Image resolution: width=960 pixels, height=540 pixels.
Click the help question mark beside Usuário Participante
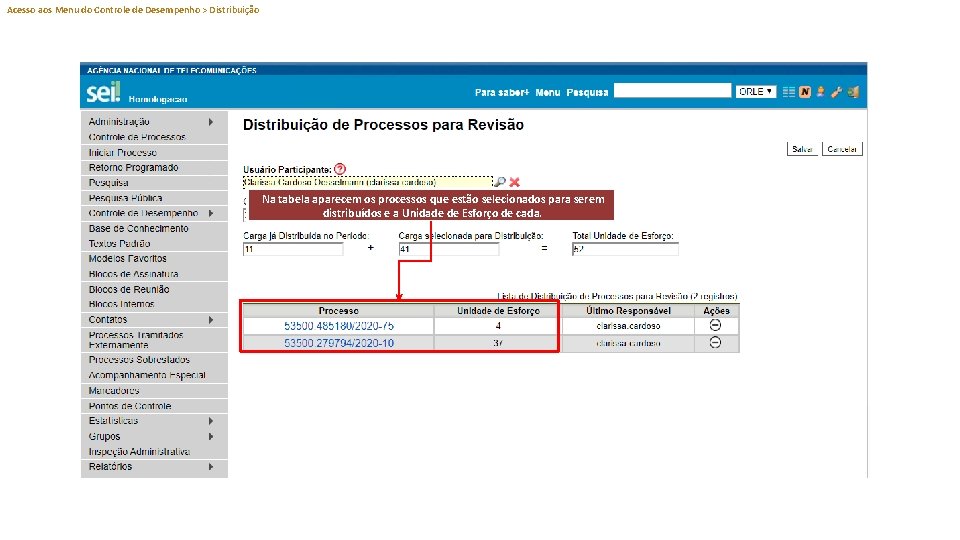340,169
